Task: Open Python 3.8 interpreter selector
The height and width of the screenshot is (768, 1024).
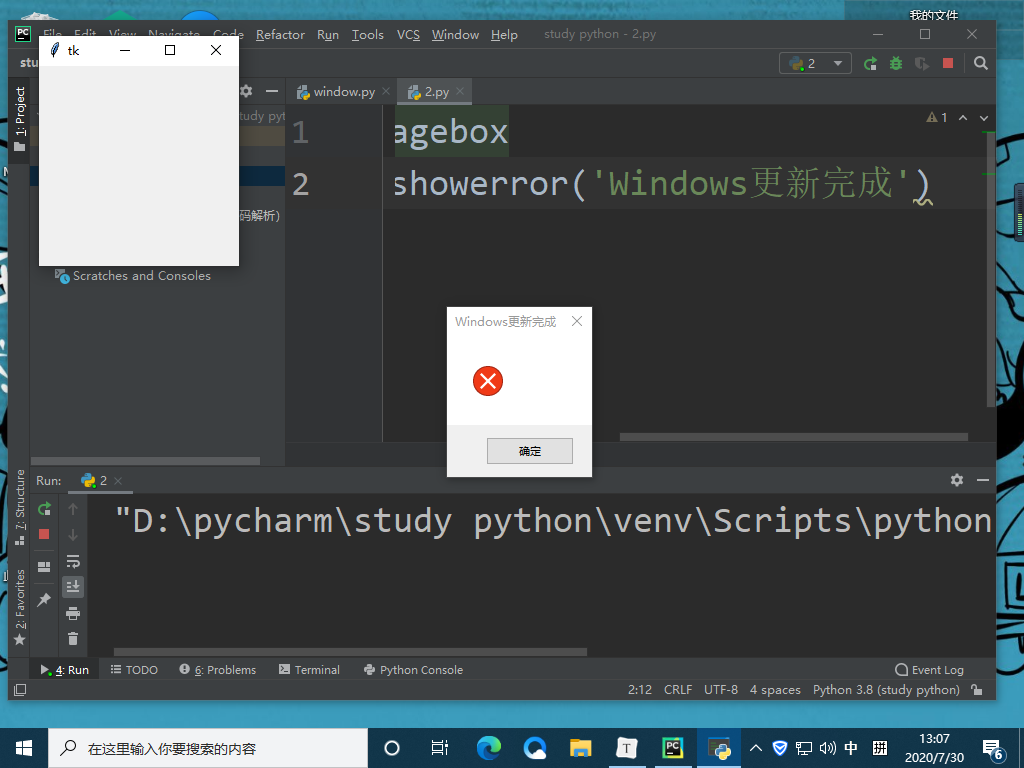Action: pos(886,690)
